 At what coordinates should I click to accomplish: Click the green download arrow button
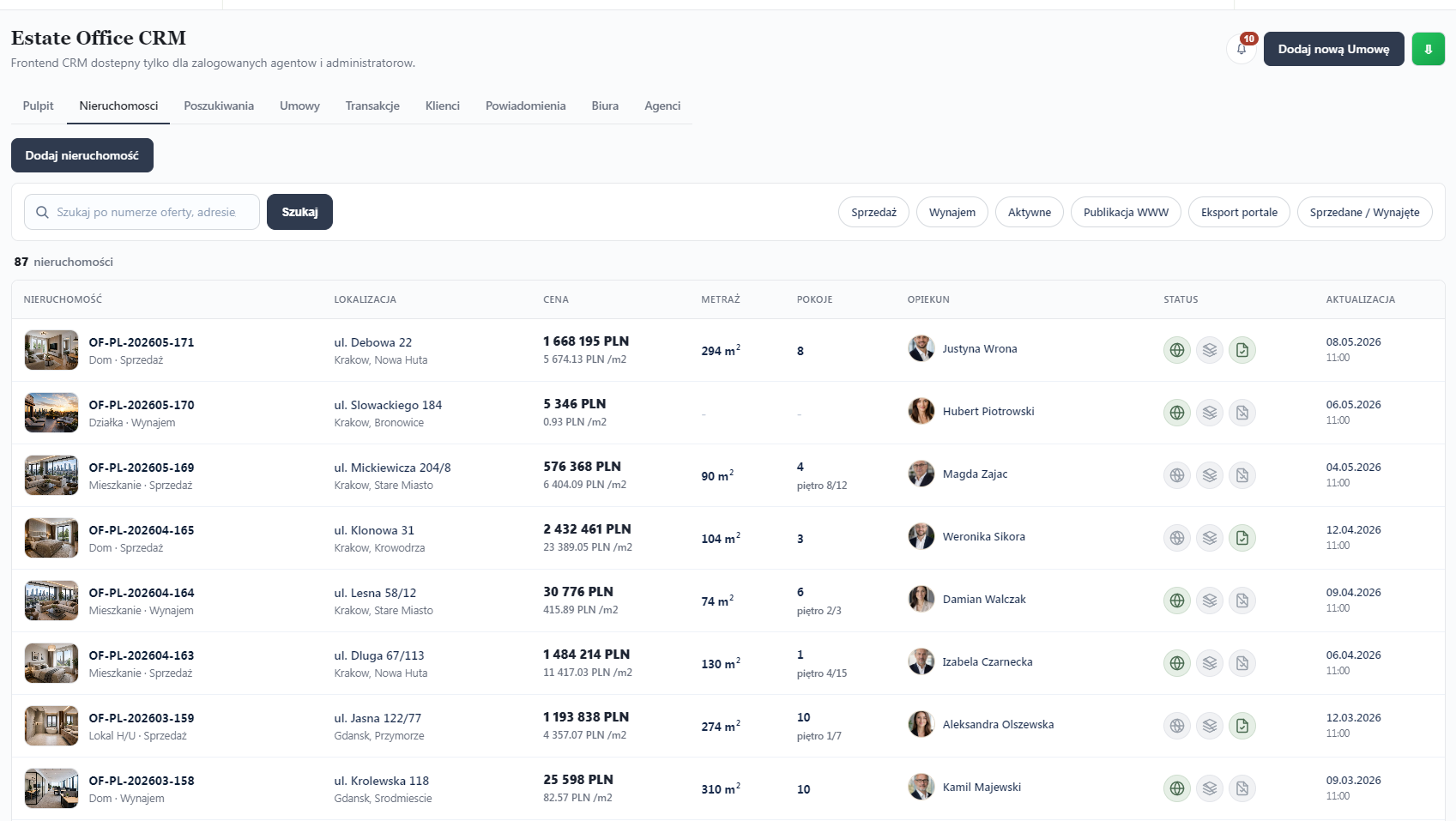click(x=1429, y=49)
